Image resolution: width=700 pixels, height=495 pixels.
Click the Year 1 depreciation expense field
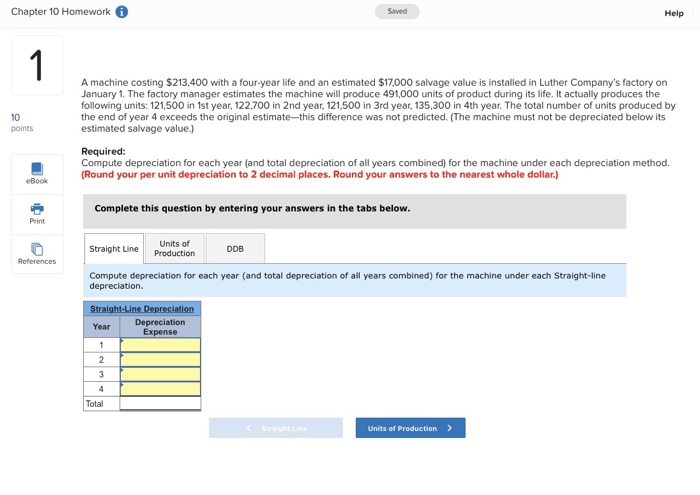tap(160, 345)
